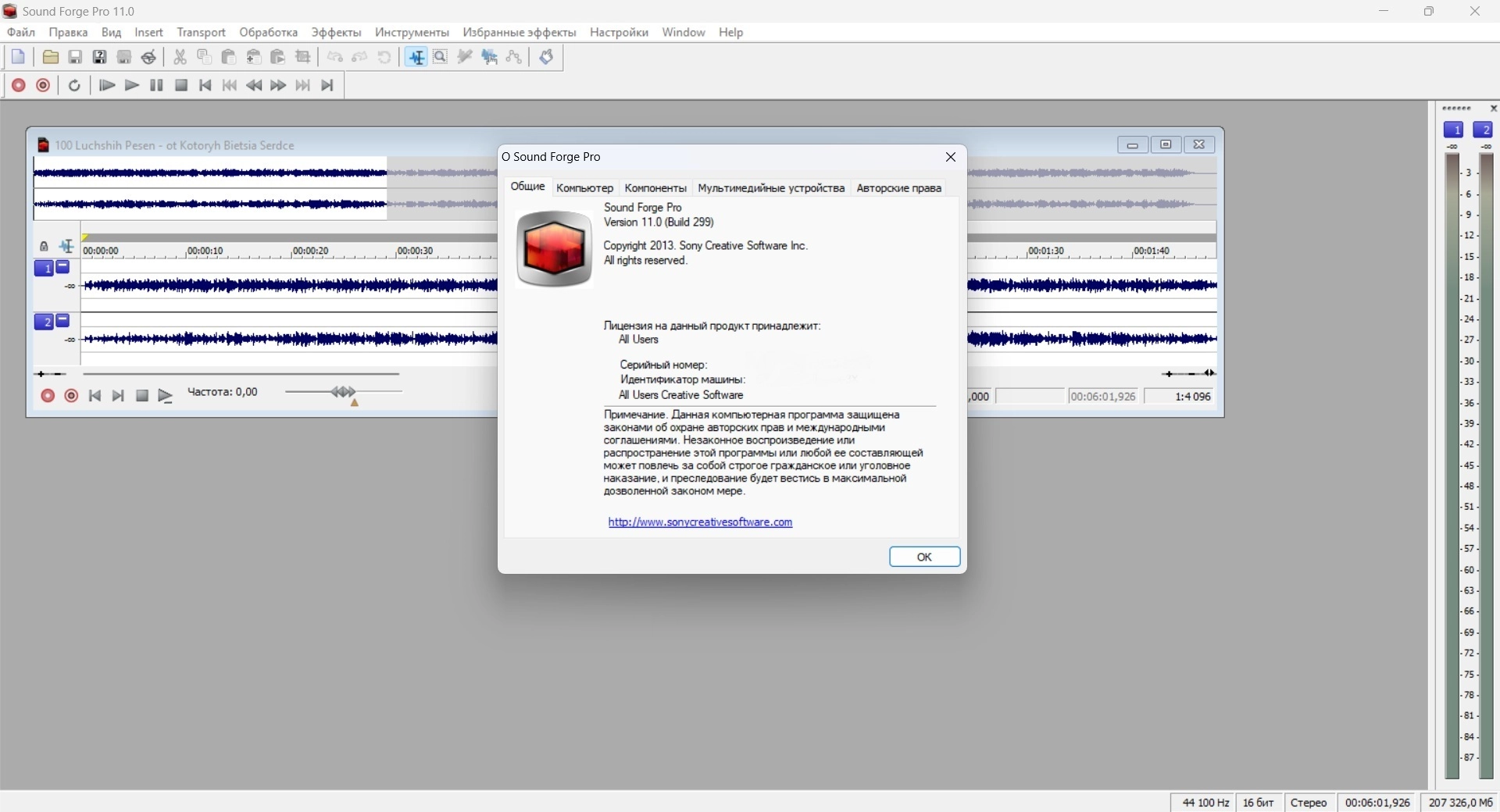Select the Pencil tool

click(x=466, y=57)
